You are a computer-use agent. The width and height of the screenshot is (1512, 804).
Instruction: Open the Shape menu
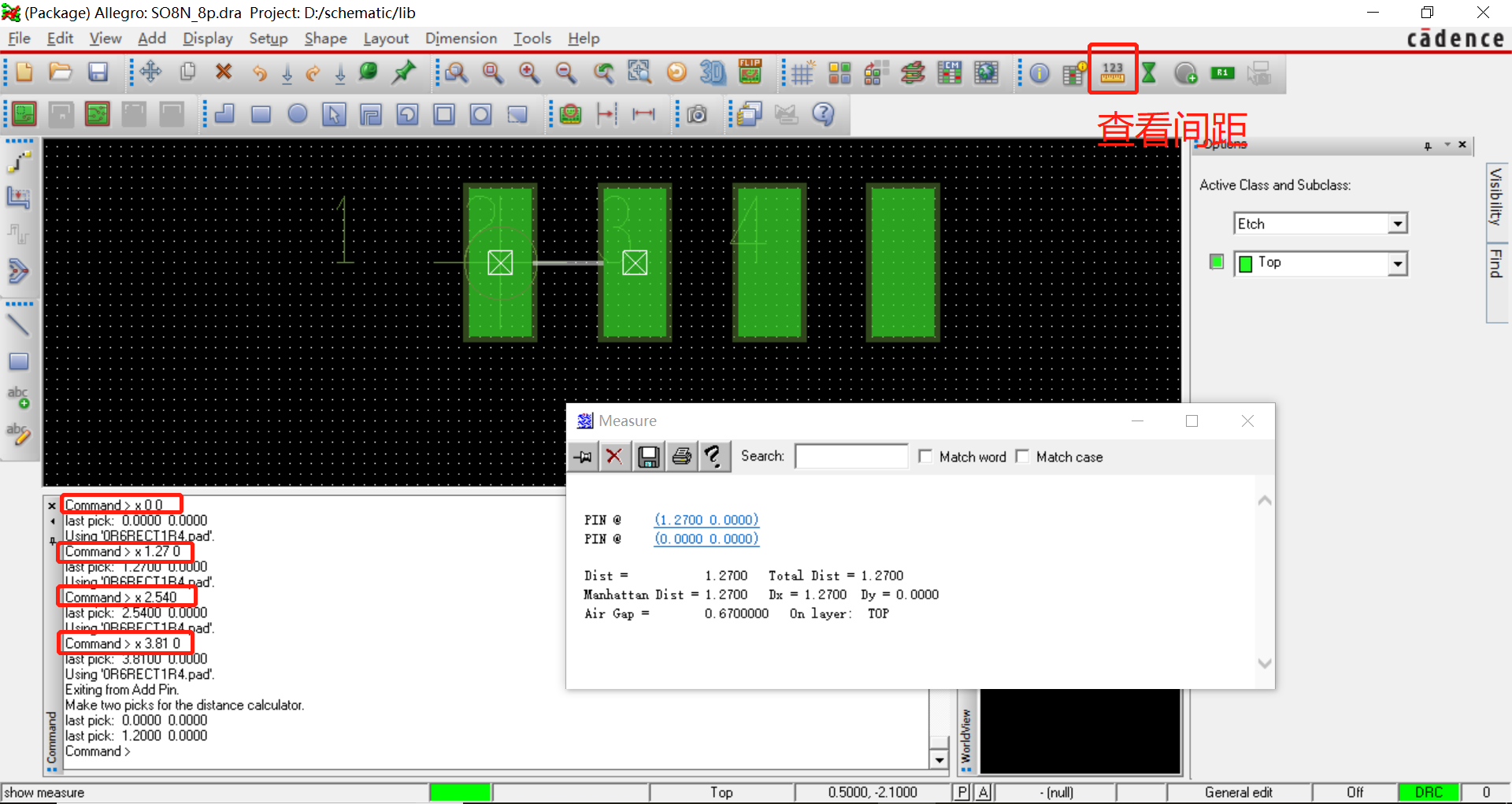[x=325, y=38]
